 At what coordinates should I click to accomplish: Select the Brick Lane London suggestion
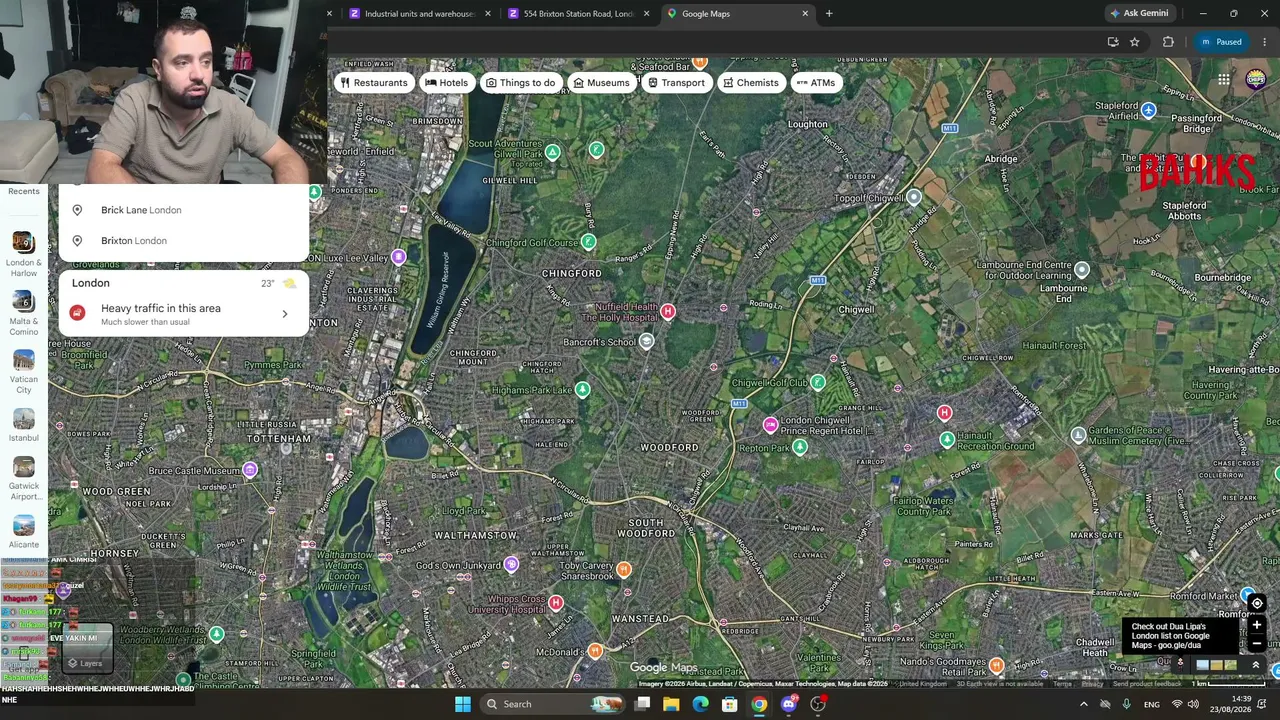point(184,210)
